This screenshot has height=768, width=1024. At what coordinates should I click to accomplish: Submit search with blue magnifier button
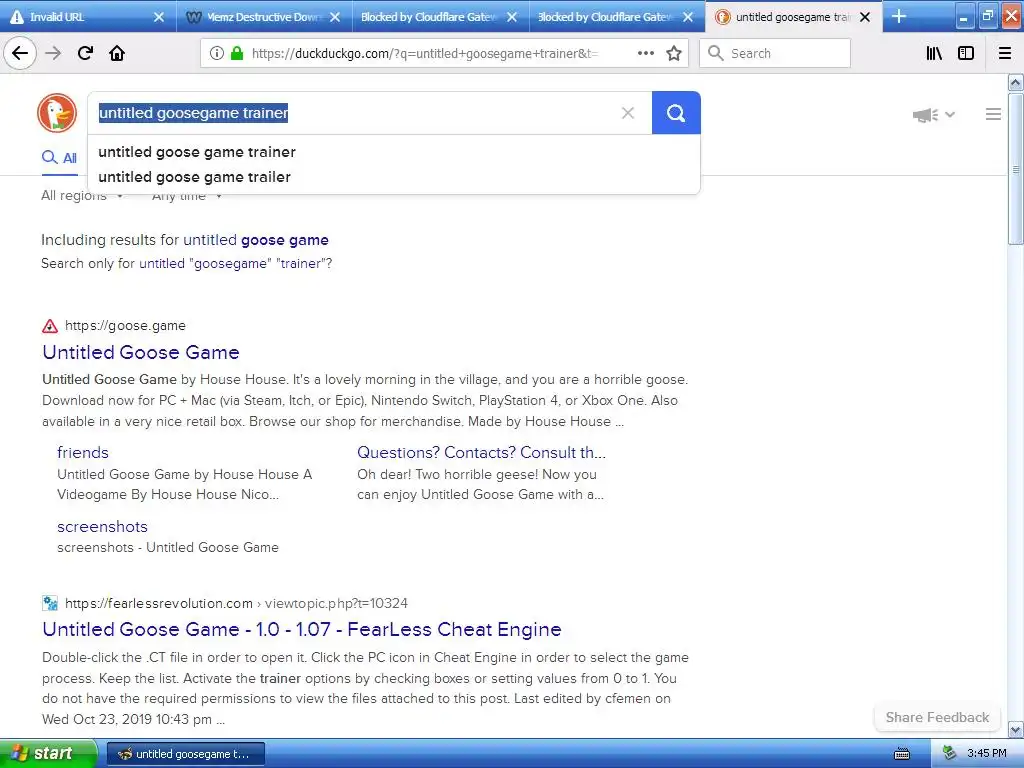point(676,113)
